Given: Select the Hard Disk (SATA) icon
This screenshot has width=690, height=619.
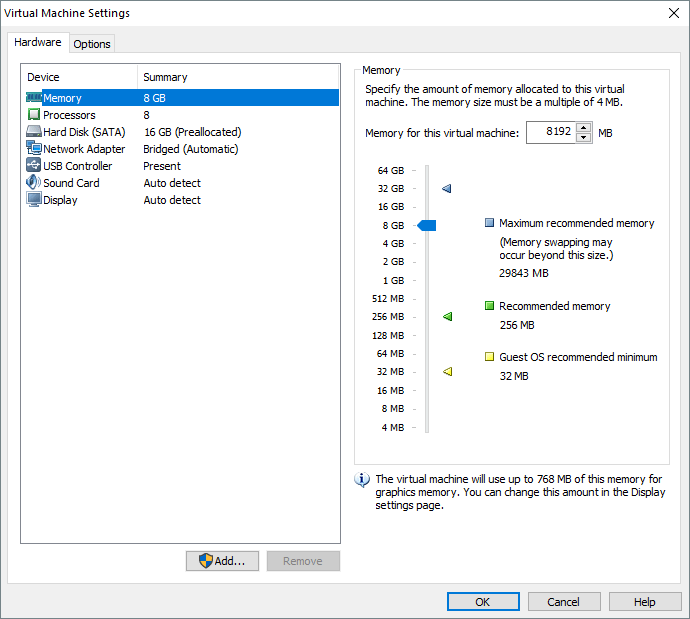Looking at the screenshot, I should click(34, 132).
